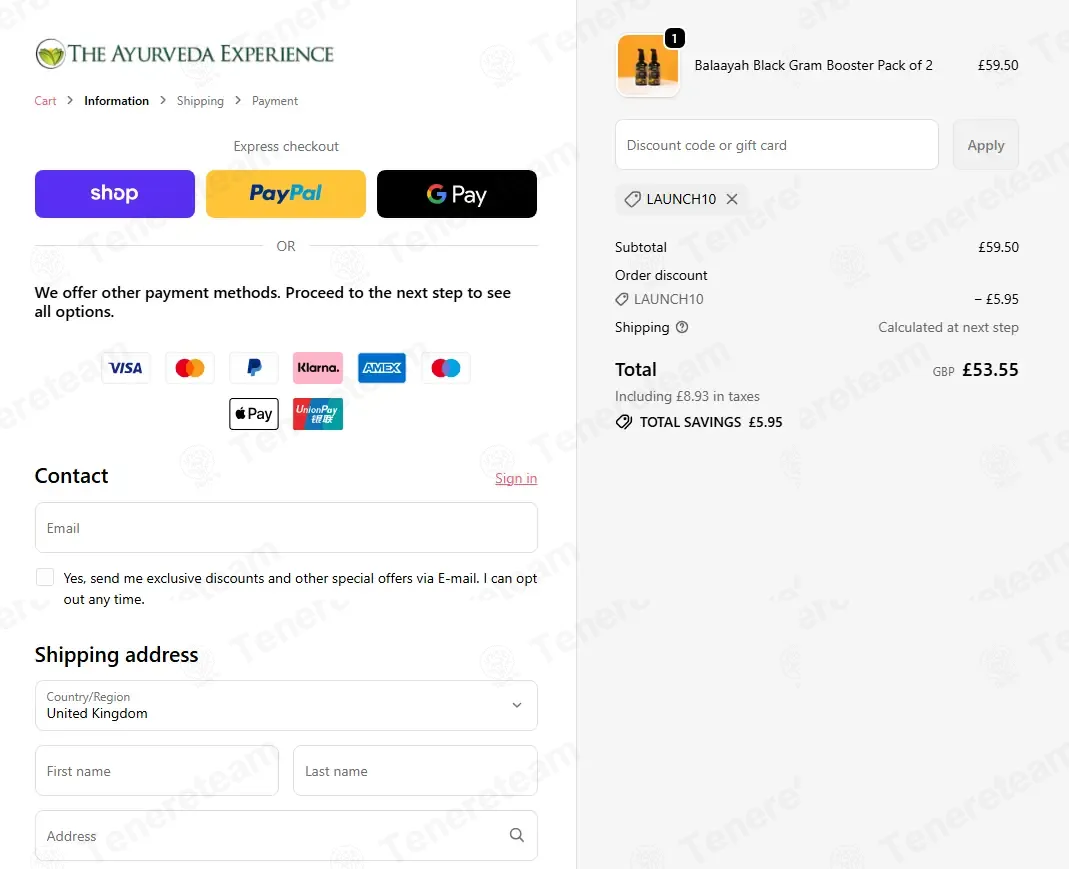1069x869 pixels.
Task: Click 'Calculated at next step' text
Action: pyautogui.click(x=948, y=327)
